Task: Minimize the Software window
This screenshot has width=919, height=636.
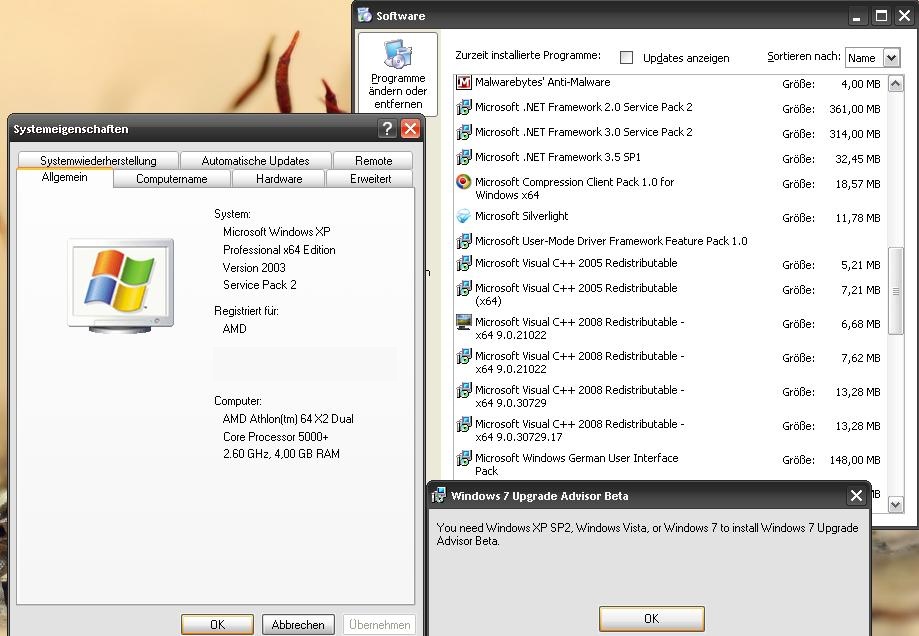Action: coord(857,16)
